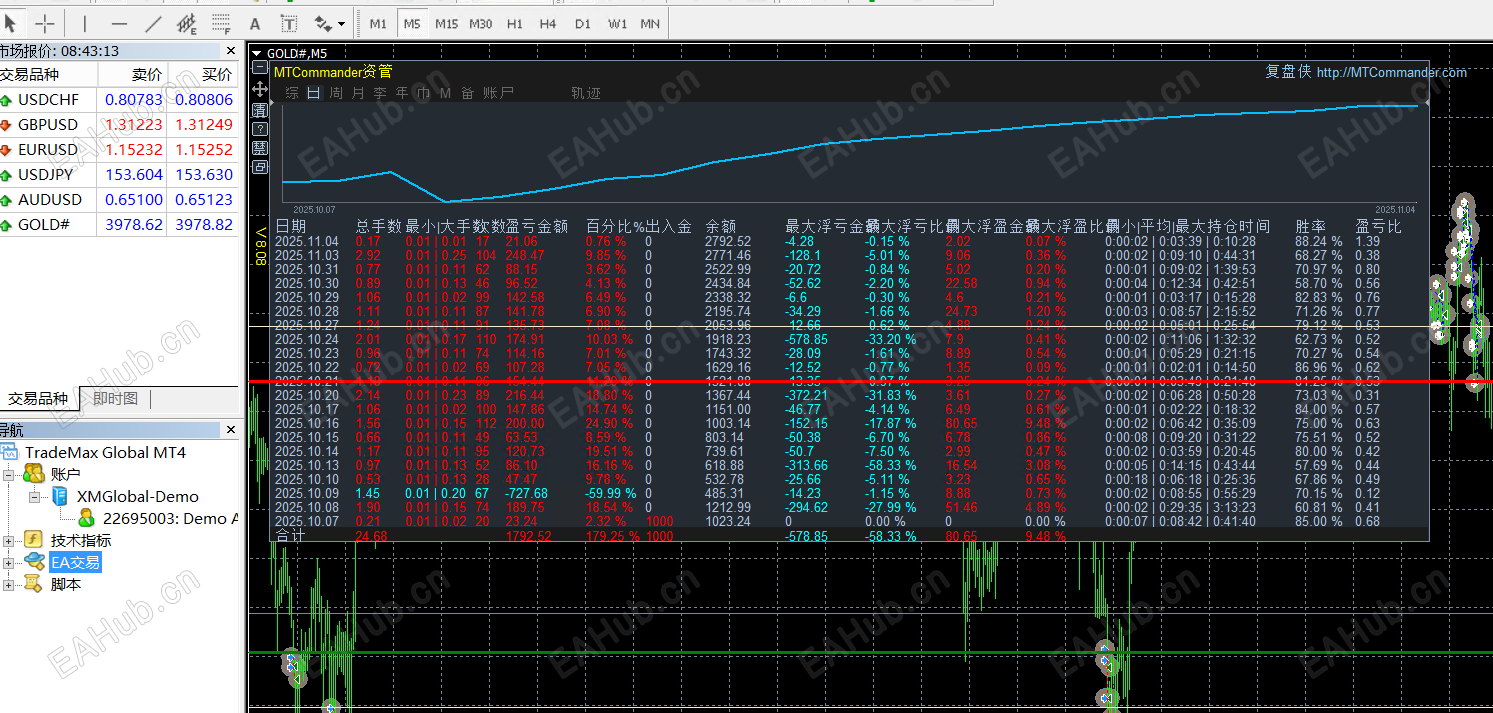Select the 月 monthly view tab
Viewport: 1493px width, 713px height.
click(x=358, y=93)
